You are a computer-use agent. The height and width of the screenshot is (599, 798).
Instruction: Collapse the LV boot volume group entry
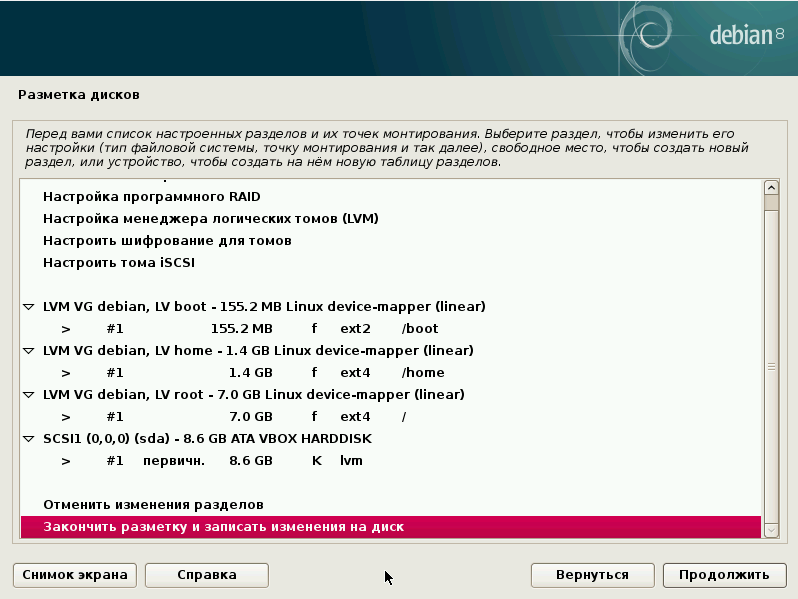[29, 307]
